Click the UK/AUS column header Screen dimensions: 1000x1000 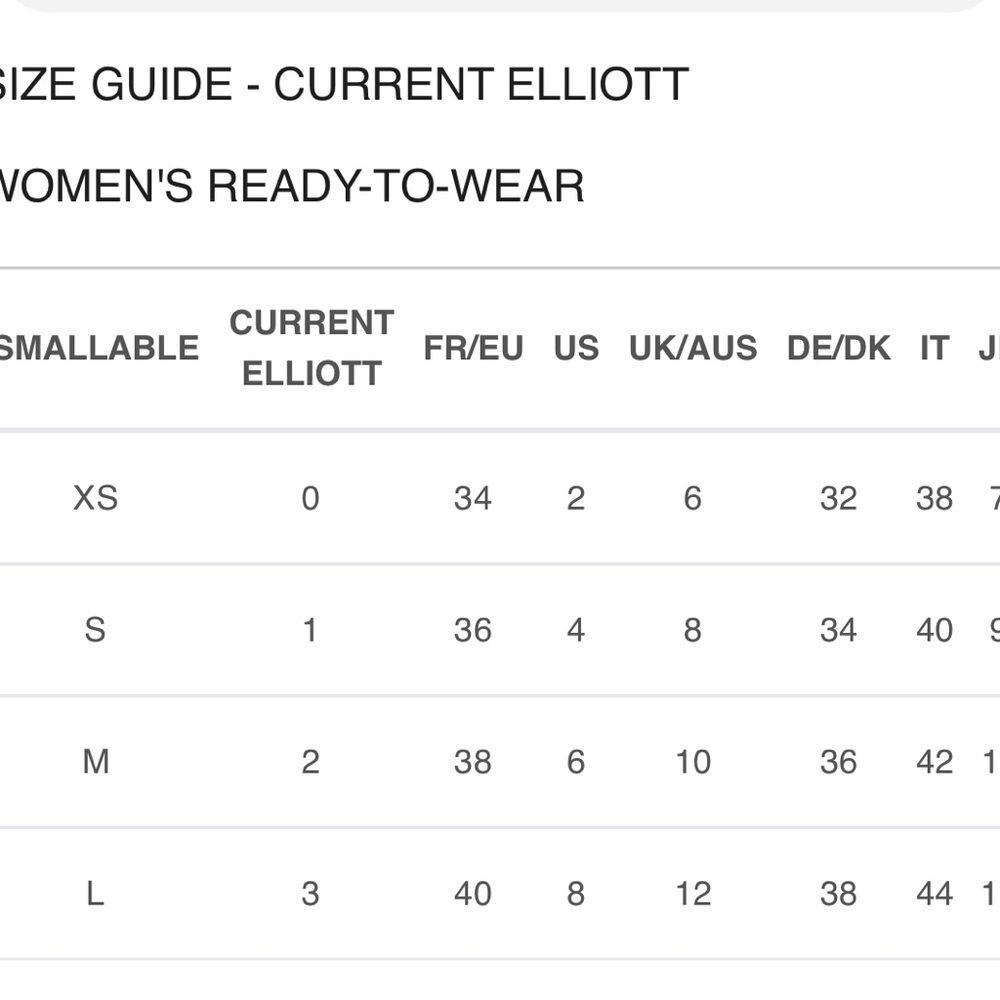point(693,348)
